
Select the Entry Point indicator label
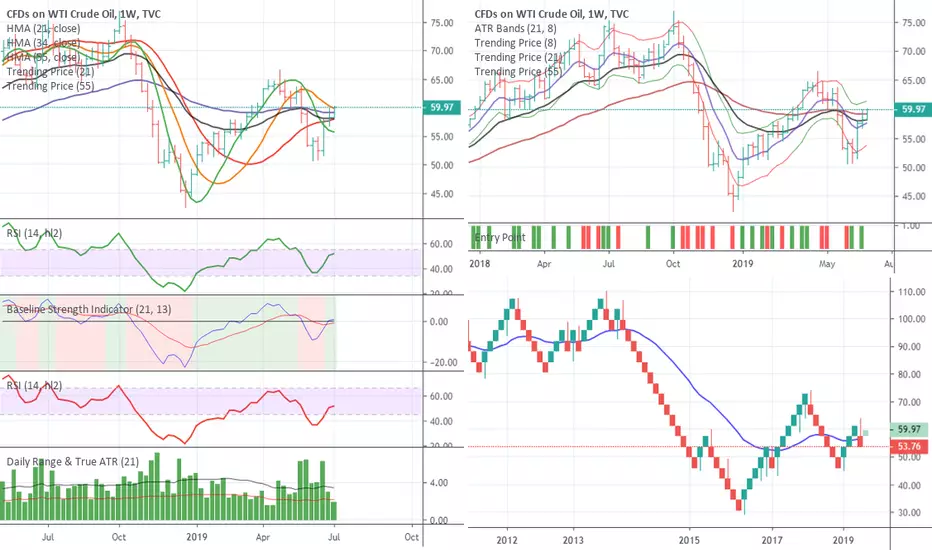(500, 238)
